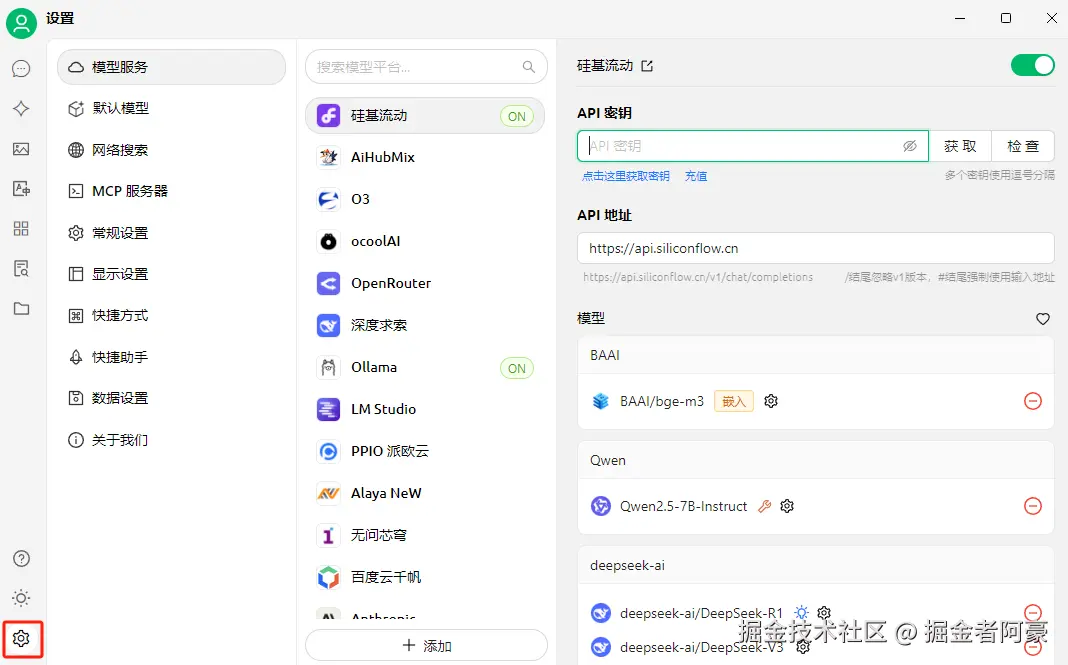Click the ON badge for Ollama

tap(517, 369)
